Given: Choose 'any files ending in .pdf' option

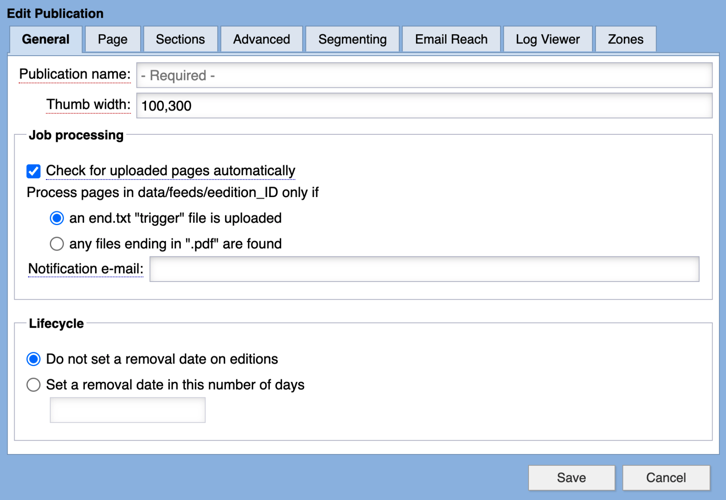Looking at the screenshot, I should tap(57, 244).
